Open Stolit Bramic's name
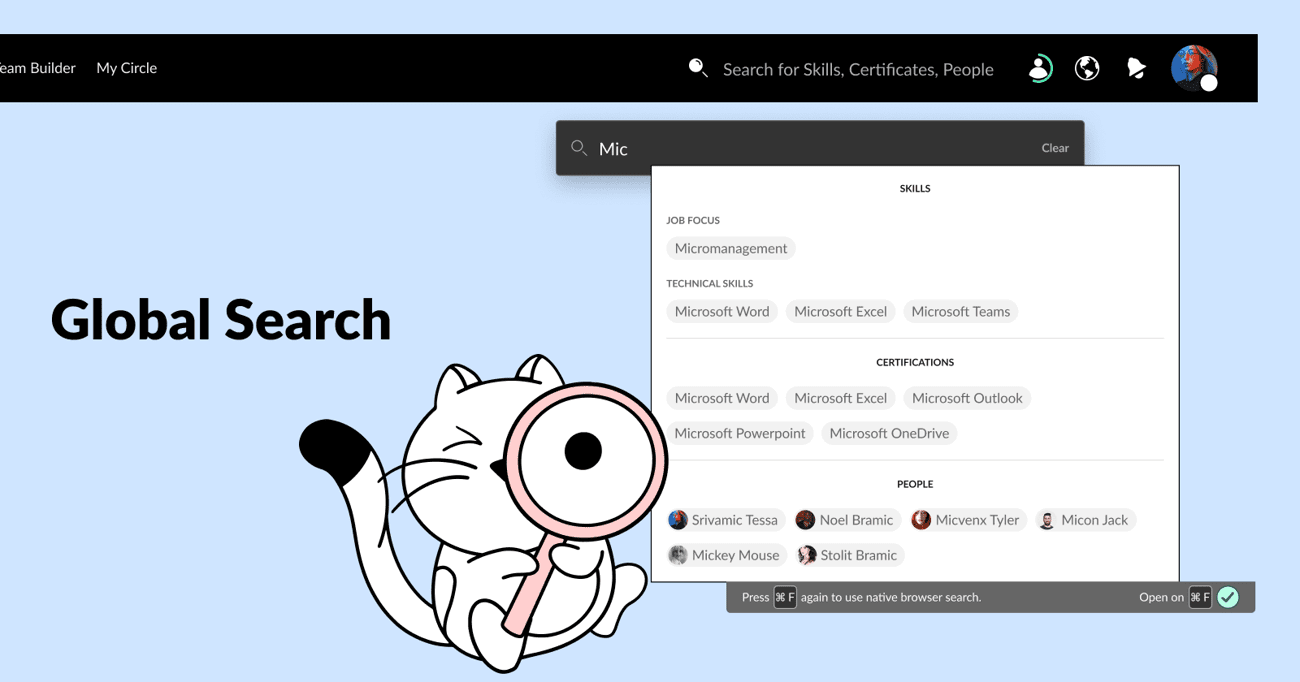Viewport: 1300px width, 682px height. click(859, 555)
